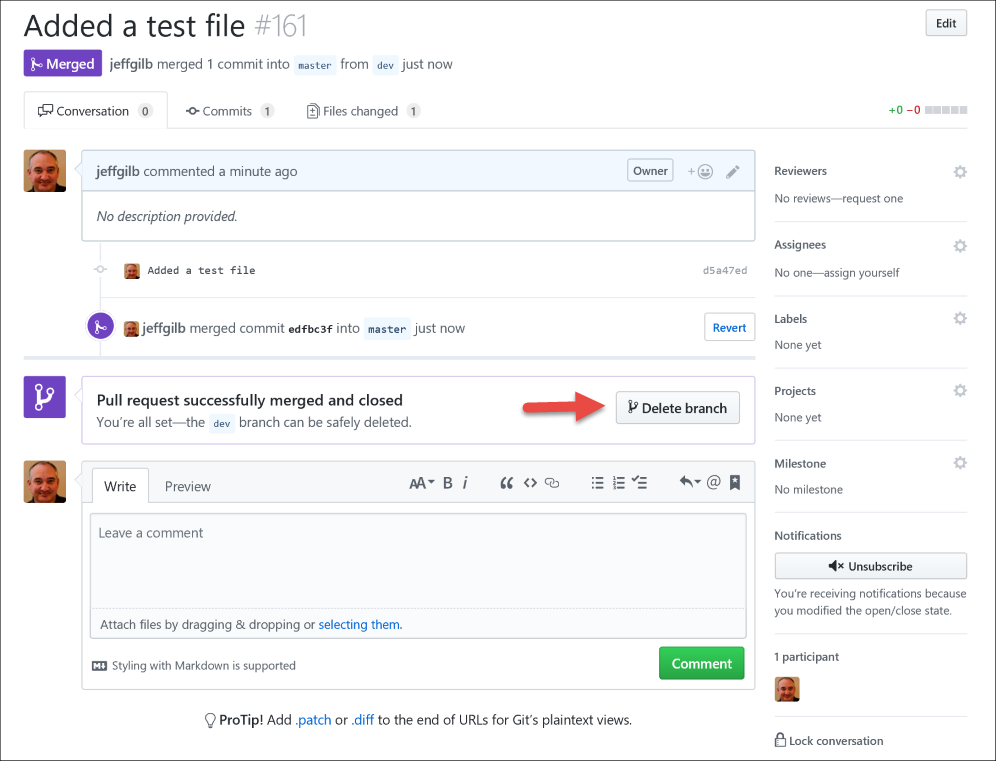
Task: Mention a user with the @ icon
Action: tap(713, 482)
